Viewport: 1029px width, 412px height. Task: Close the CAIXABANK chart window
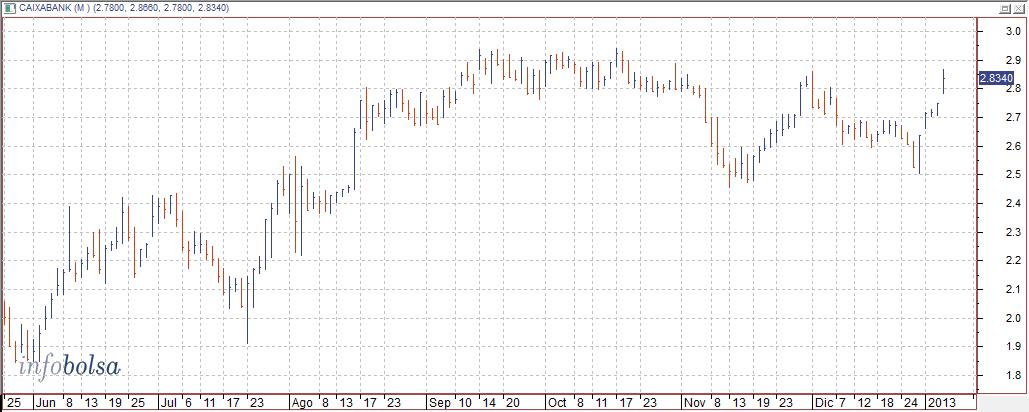tap(1018, 8)
